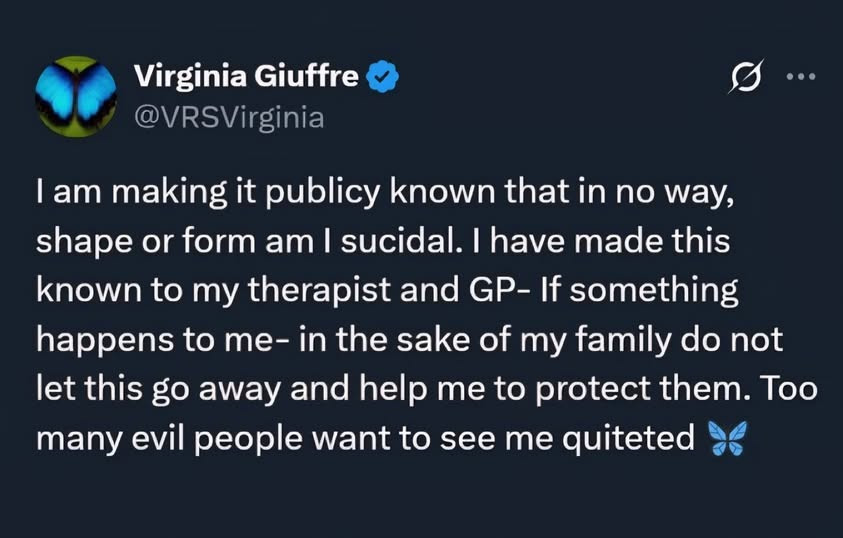Open the Virginia Giuffre display name
The height and width of the screenshot is (538, 843).
click(x=246, y=76)
